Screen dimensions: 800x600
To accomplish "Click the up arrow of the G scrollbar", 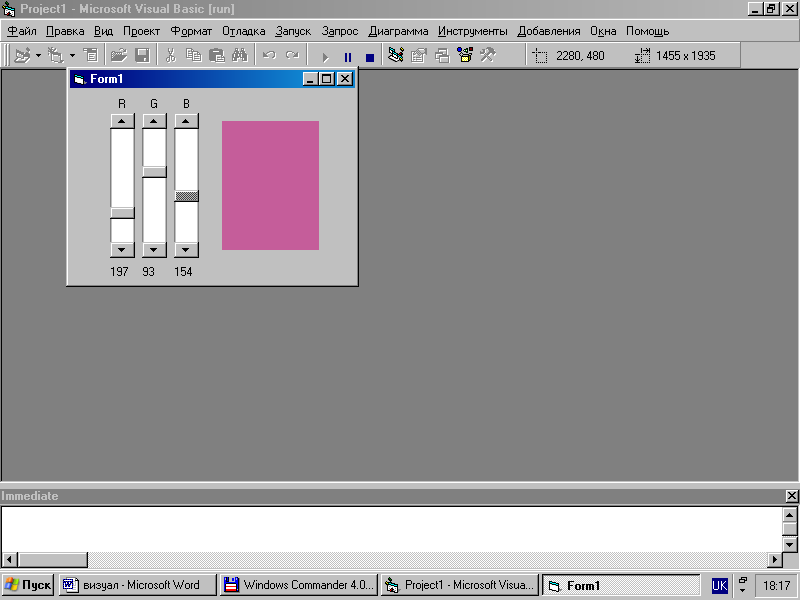I will click(154, 121).
